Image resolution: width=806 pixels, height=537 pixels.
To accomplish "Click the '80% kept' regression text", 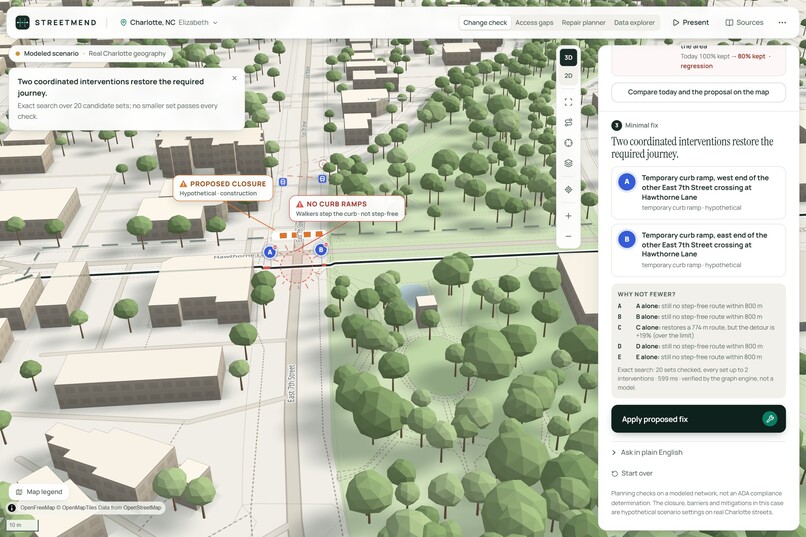I will click(x=751, y=57).
